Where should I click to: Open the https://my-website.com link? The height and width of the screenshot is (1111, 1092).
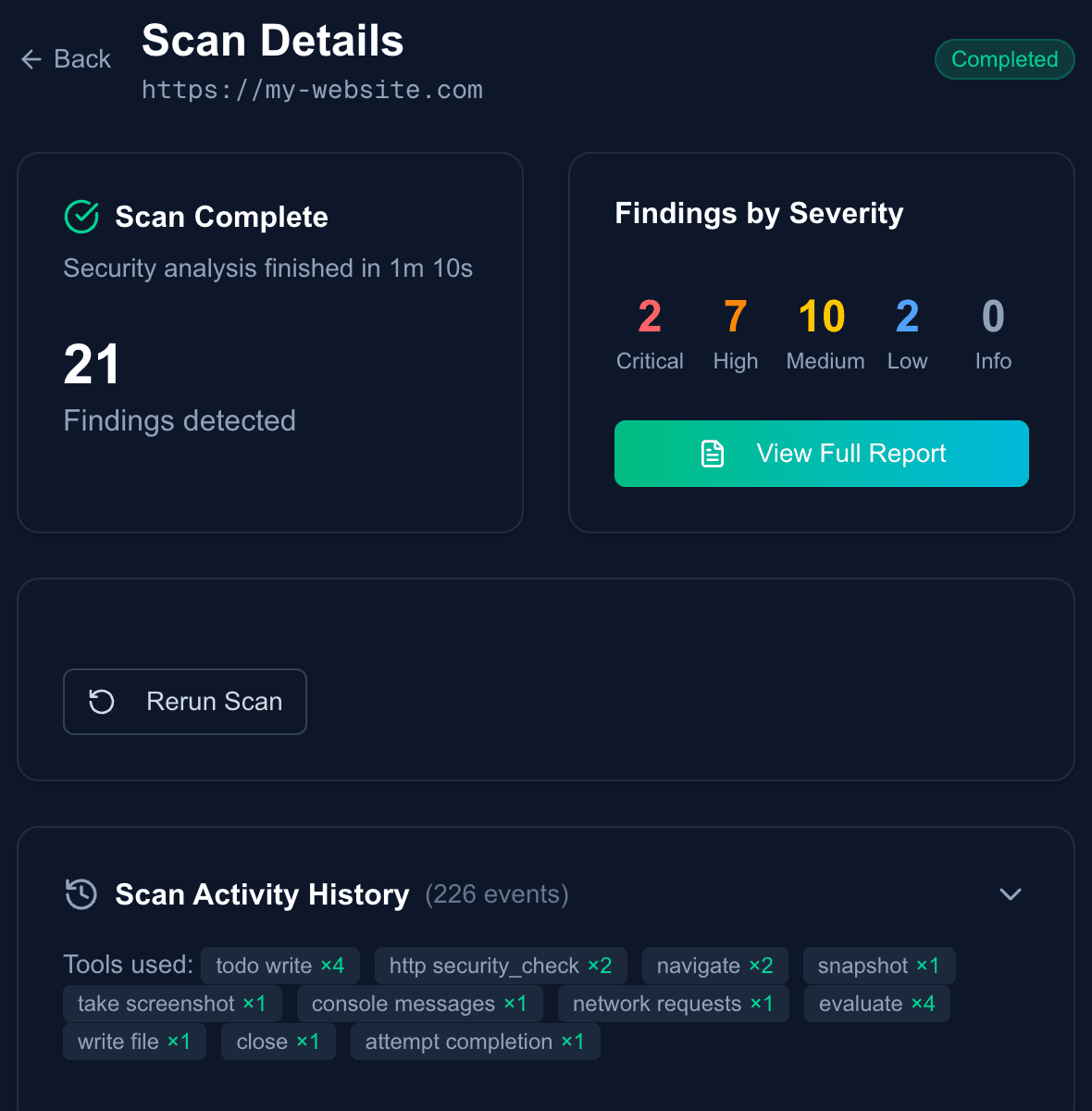(x=312, y=90)
